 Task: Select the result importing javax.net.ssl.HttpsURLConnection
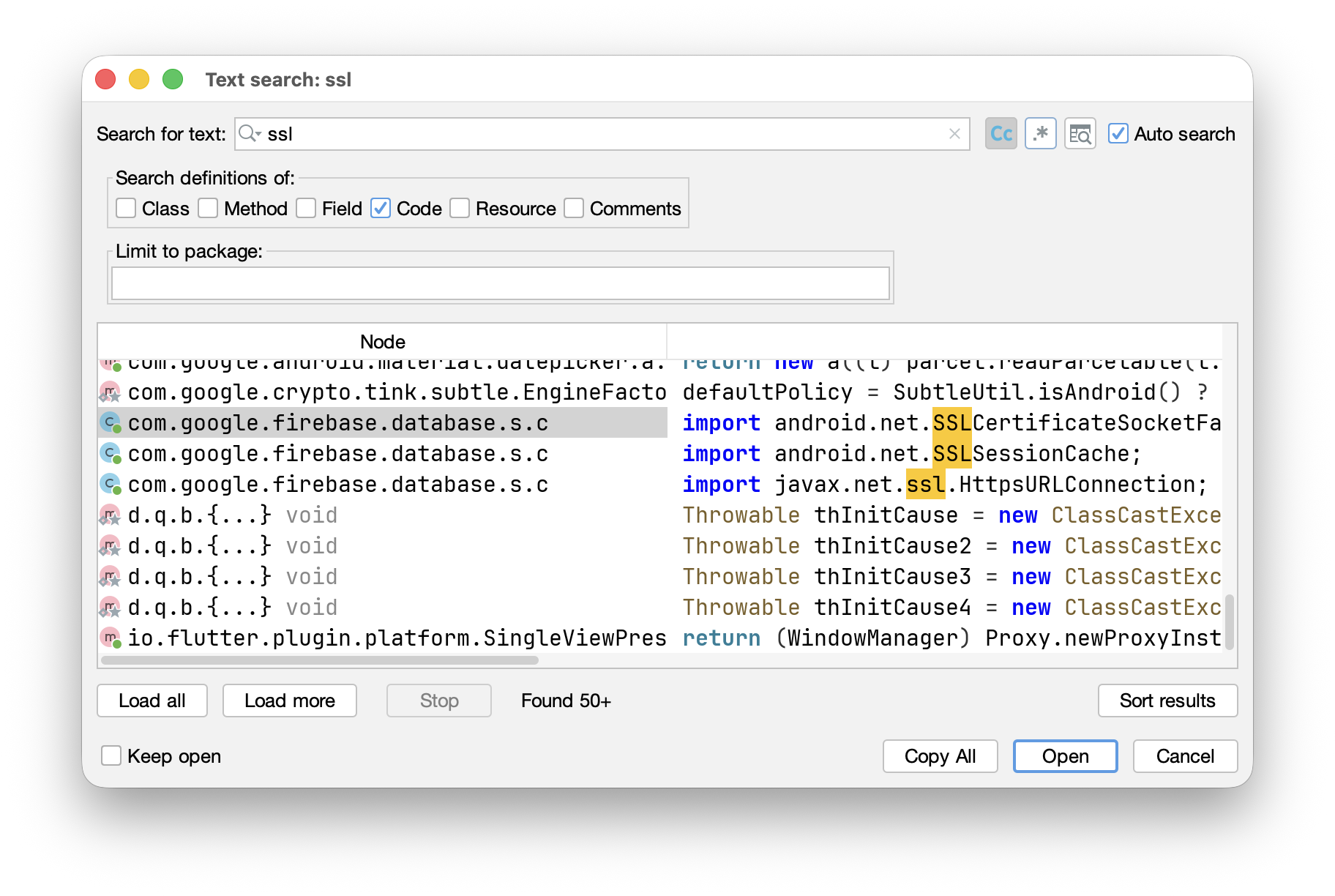click(660, 484)
